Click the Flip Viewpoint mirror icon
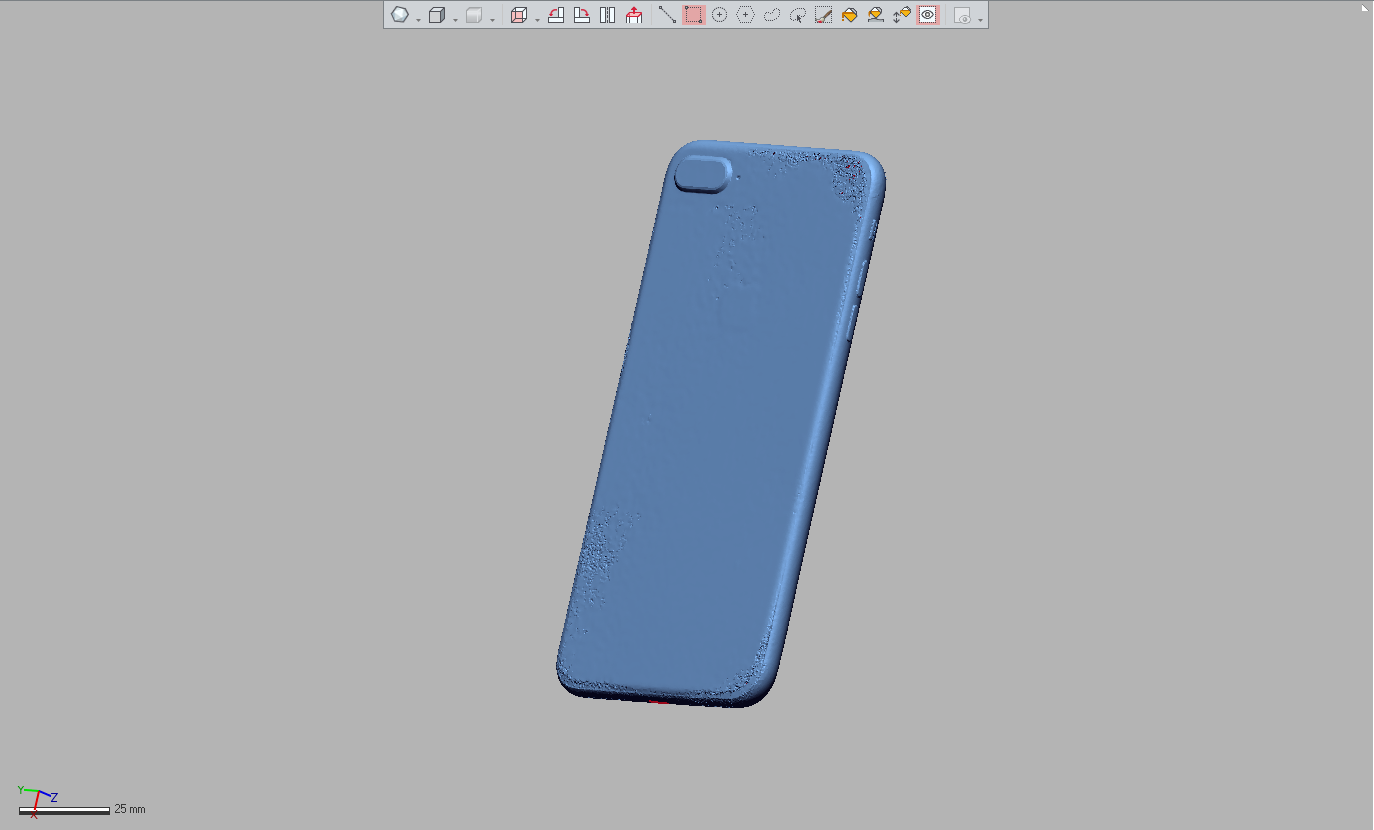This screenshot has height=830, width=1374. click(x=607, y=15)
